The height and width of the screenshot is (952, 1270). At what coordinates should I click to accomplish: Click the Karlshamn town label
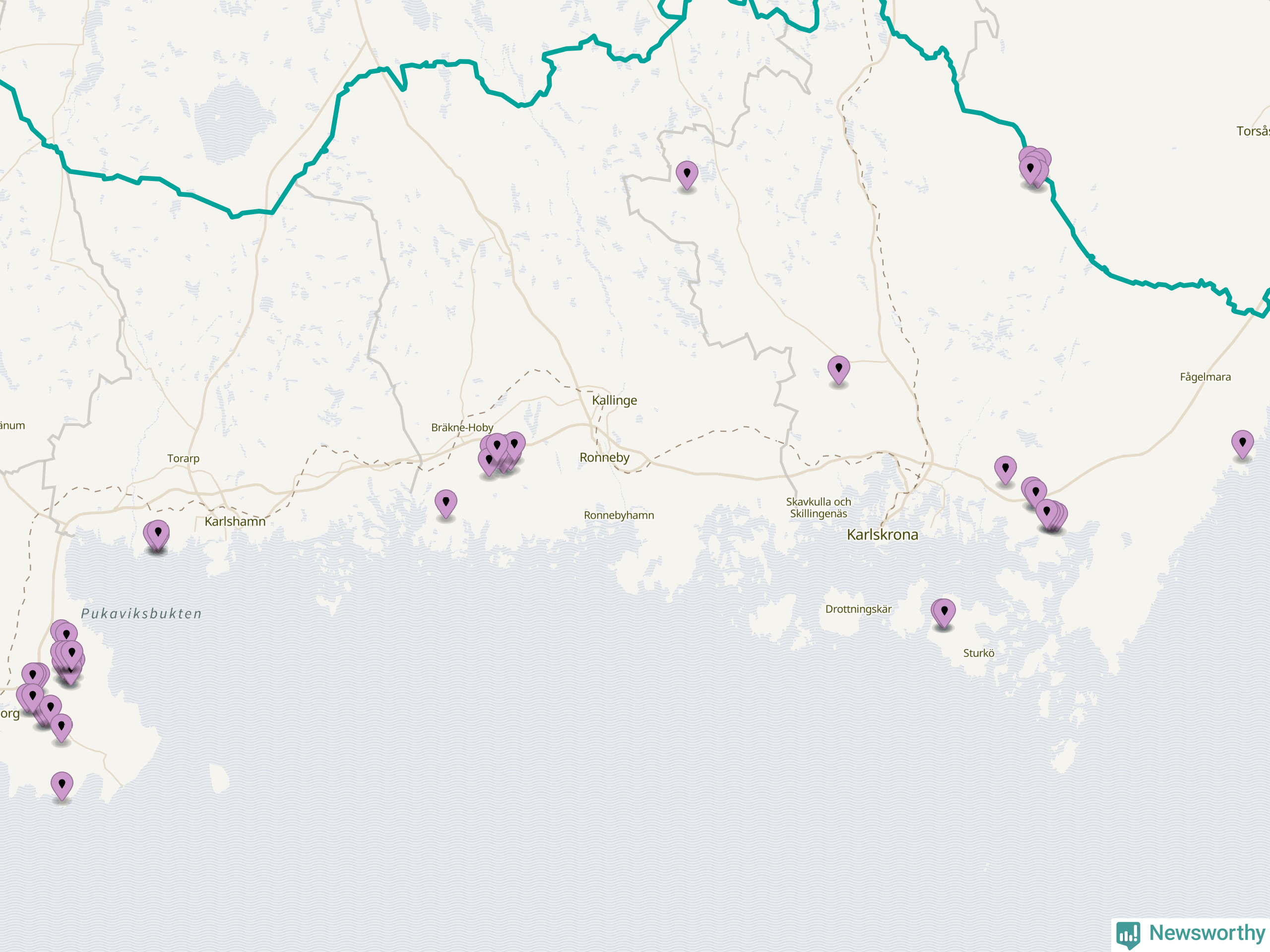pyautogui.click(x=236, y=522)
